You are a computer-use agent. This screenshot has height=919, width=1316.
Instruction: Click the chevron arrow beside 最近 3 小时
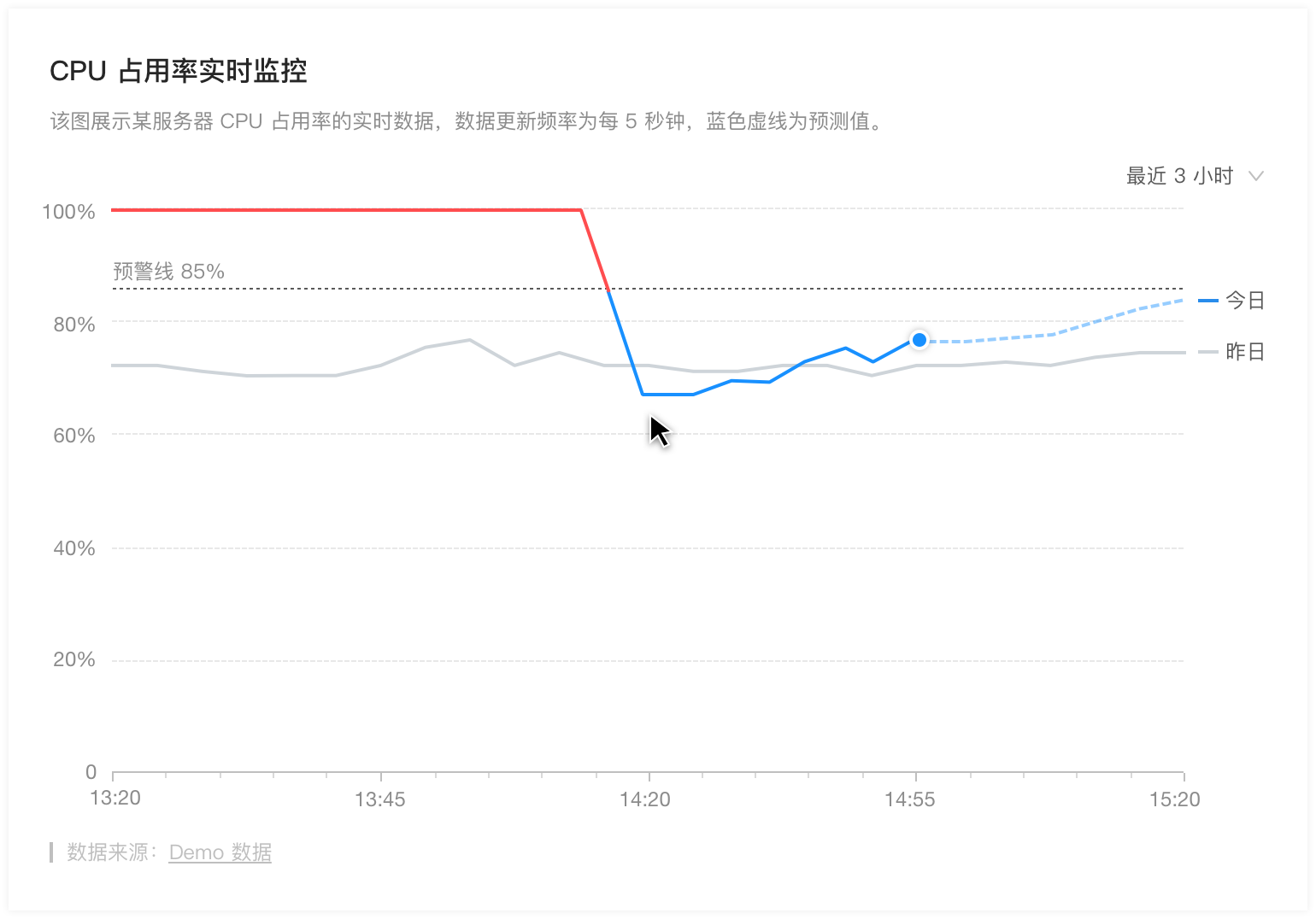pos(1255,176)
